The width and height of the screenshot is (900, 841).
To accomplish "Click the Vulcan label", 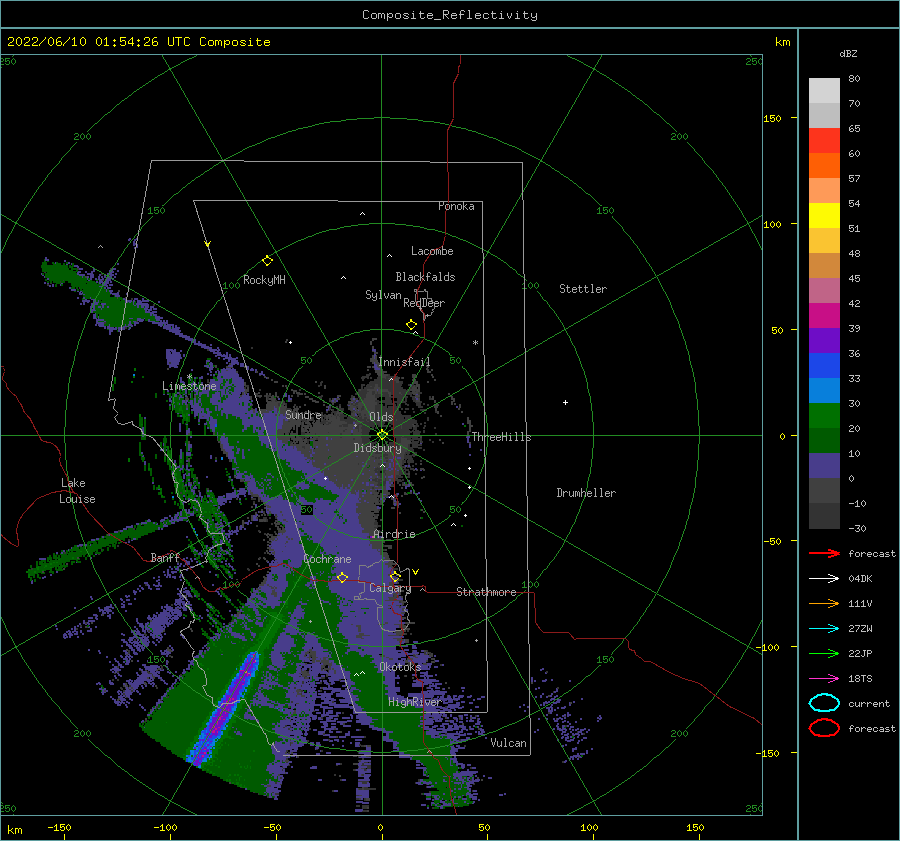I will click(x=508, y=743).
